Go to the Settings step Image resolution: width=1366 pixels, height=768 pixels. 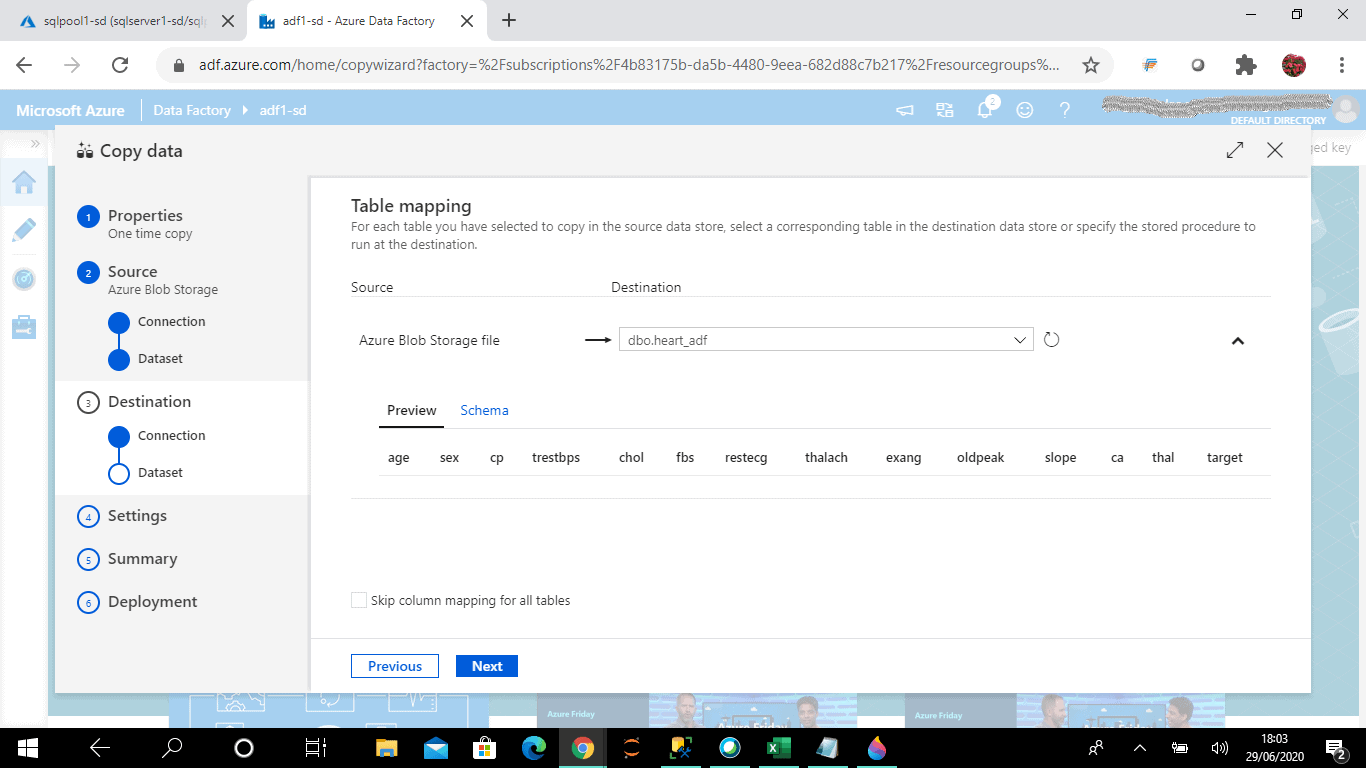coord(137,516)
